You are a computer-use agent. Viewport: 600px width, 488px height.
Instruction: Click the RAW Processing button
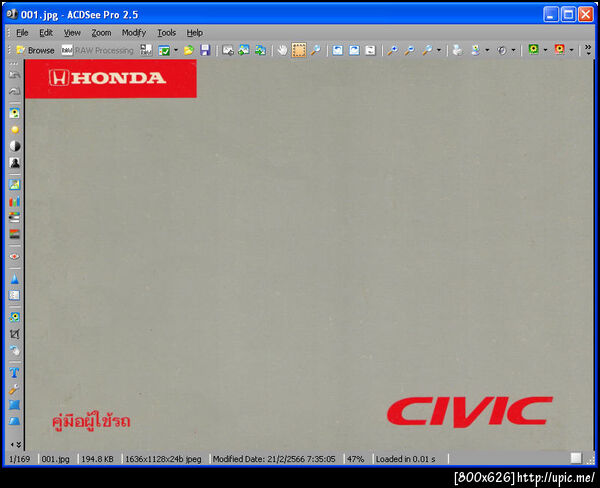98,50
